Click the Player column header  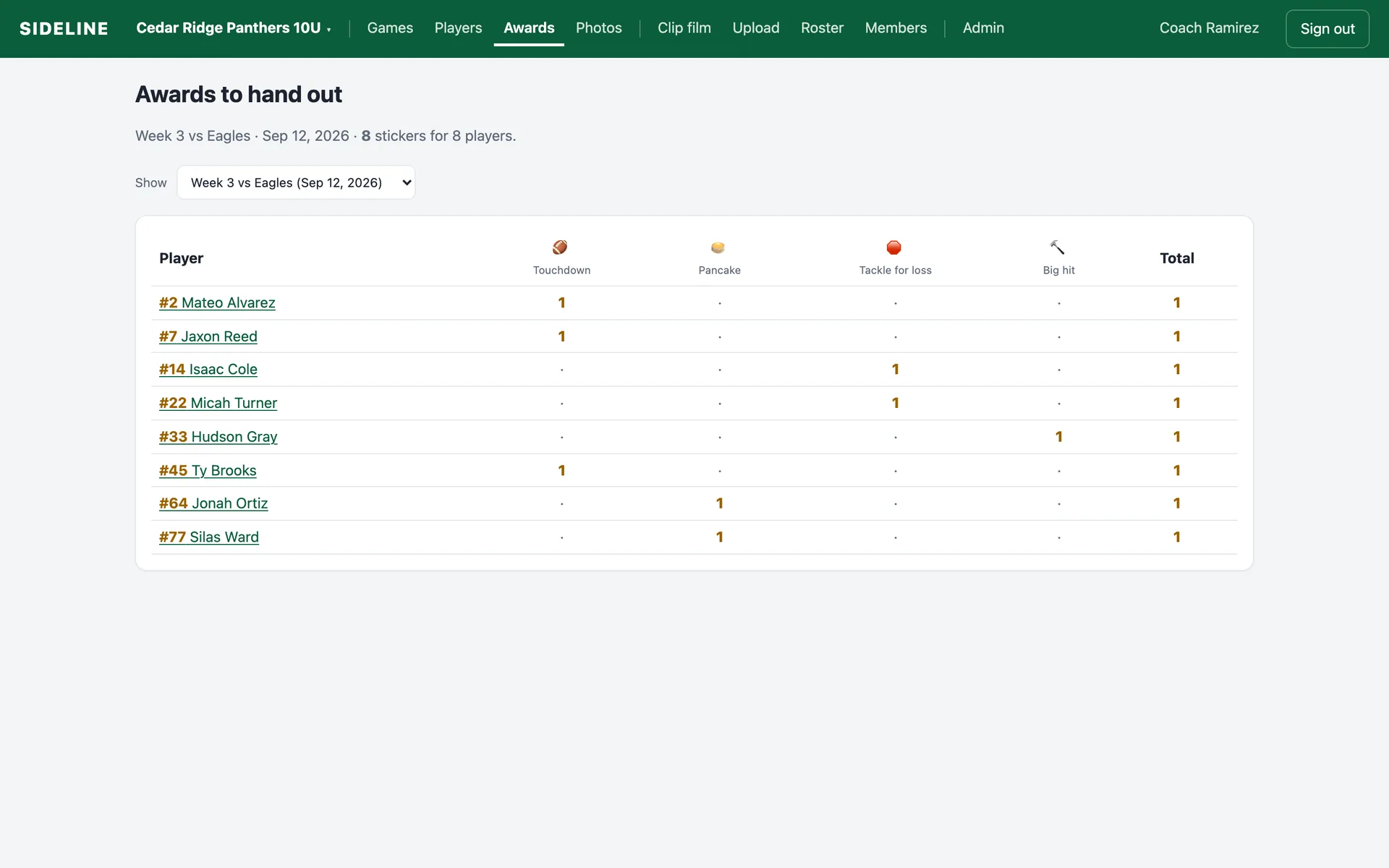pyautogui.click(x=181, y=258)
